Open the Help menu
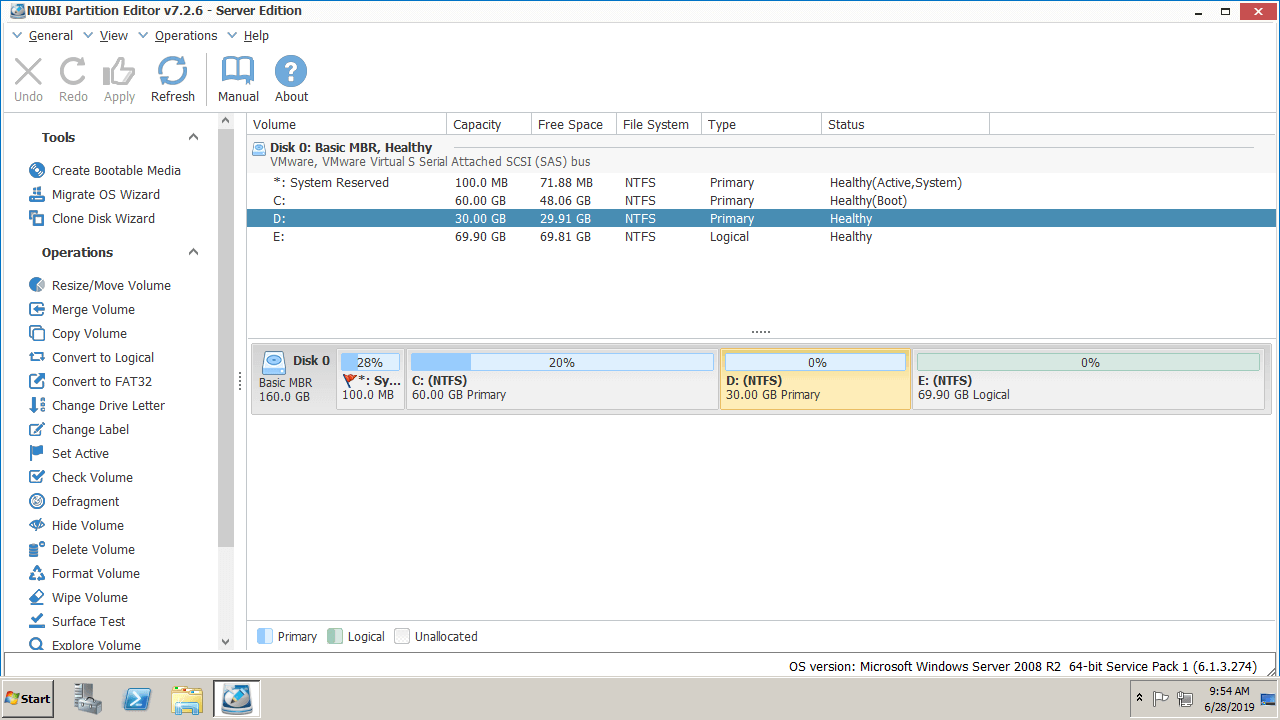The width and height of the screenshot is (1280, 720). click(x=256, y=36)
